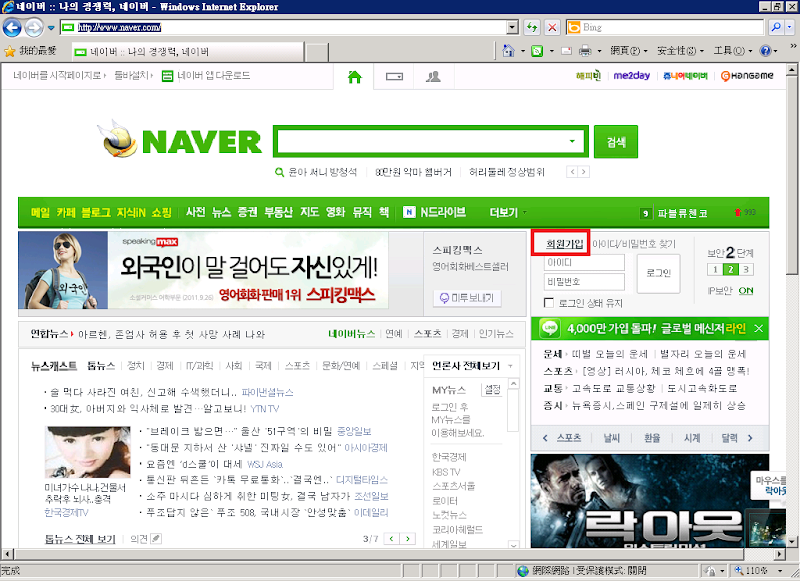
Task: Open the me2day link
Action: click(x=632, y=75)
